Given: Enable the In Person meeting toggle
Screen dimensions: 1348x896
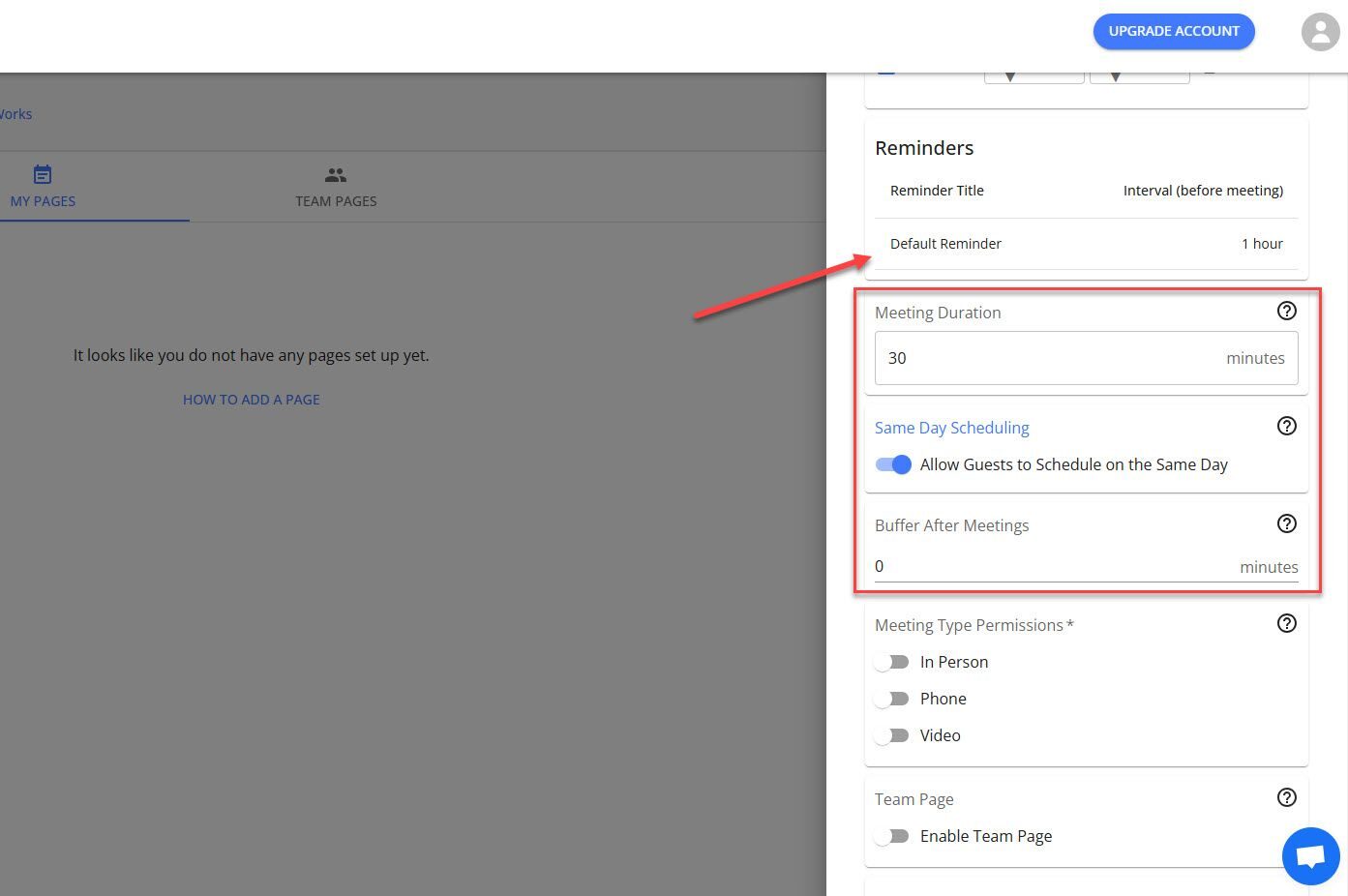Looking at the screenshot, I should [891, 662].
